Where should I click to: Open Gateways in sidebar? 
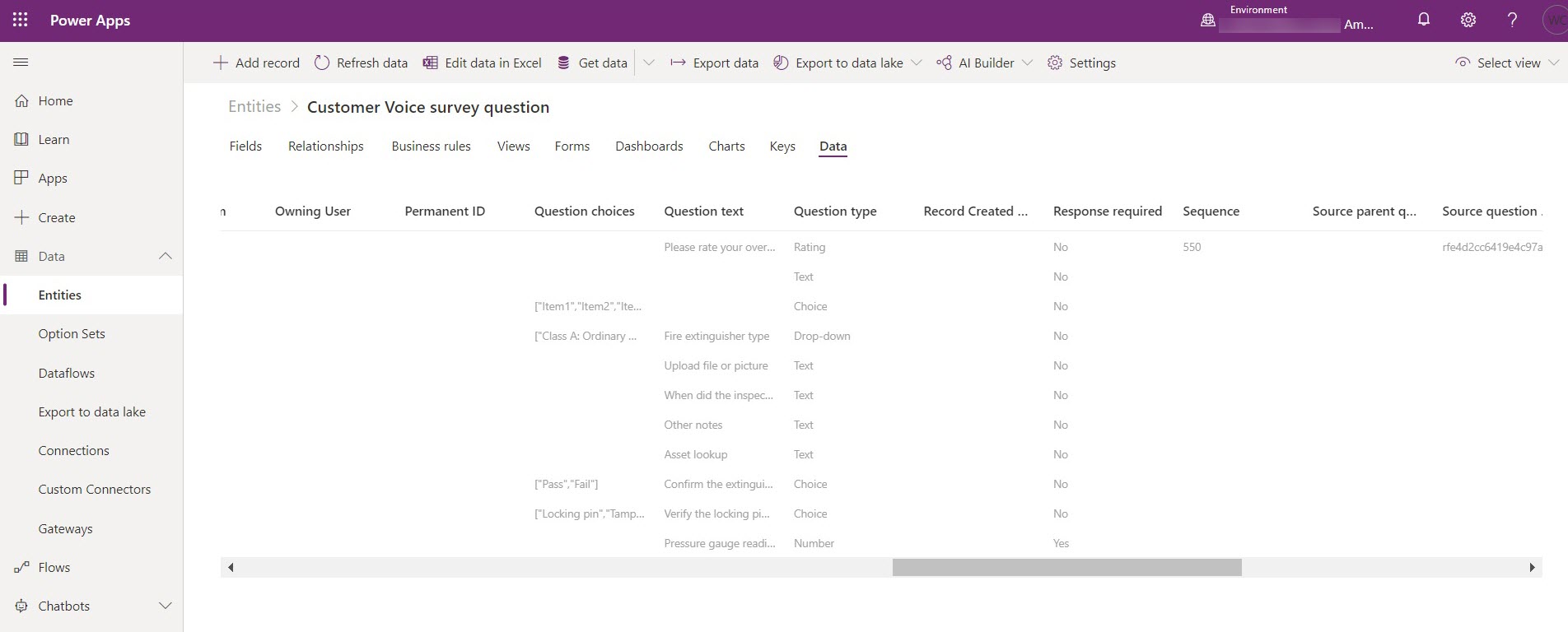(x=66, y=528)
